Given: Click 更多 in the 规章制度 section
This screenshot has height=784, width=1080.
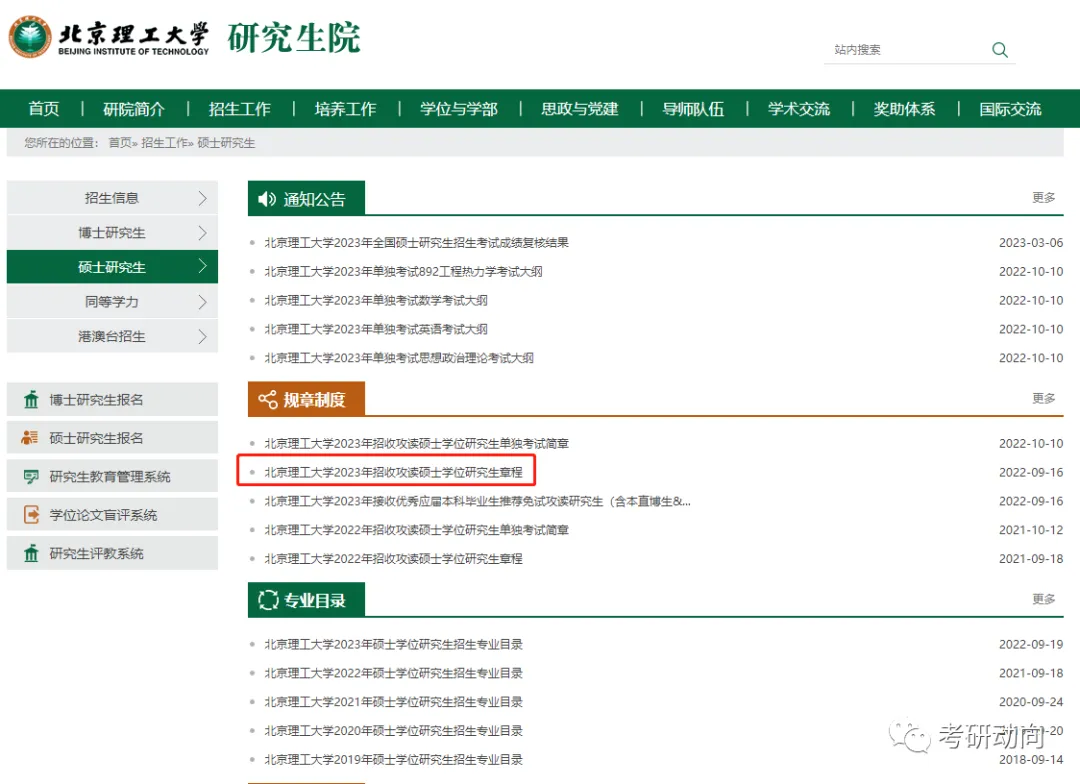Looking at the screenshot, I should [x=1043, y=398].
